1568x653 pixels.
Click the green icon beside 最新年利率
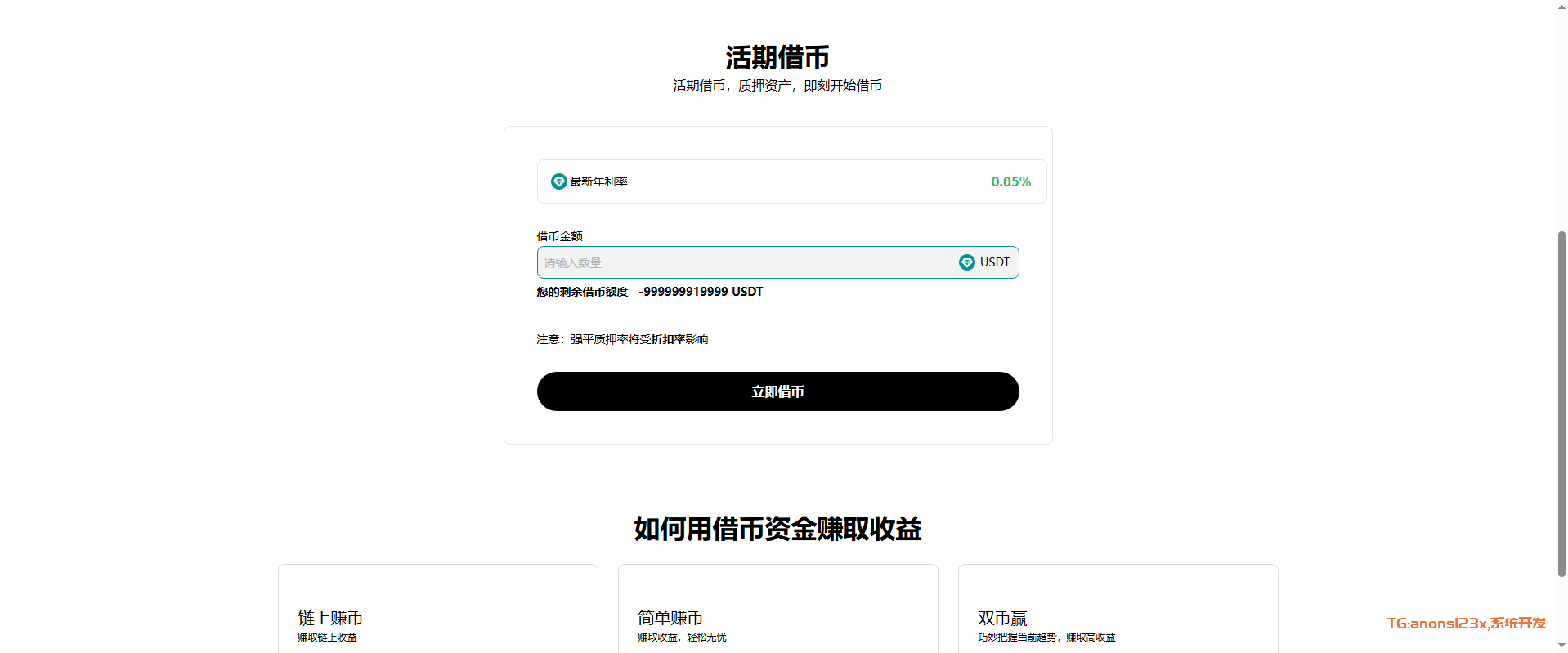558,181
